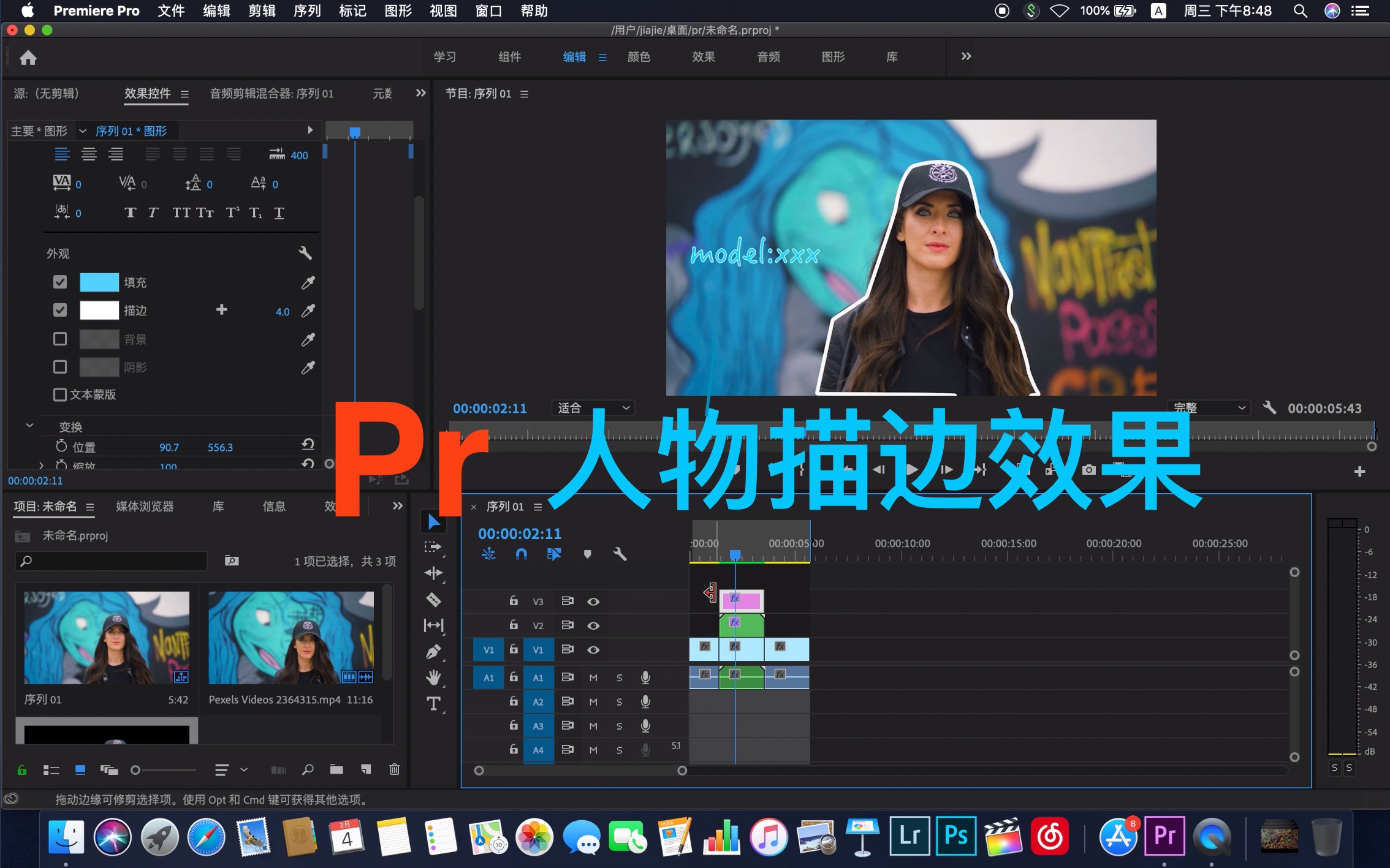Image resolution: width=1390 pixels, height=868 pixels.
Task: Mute audio track A3
Action: click(593, 726)
